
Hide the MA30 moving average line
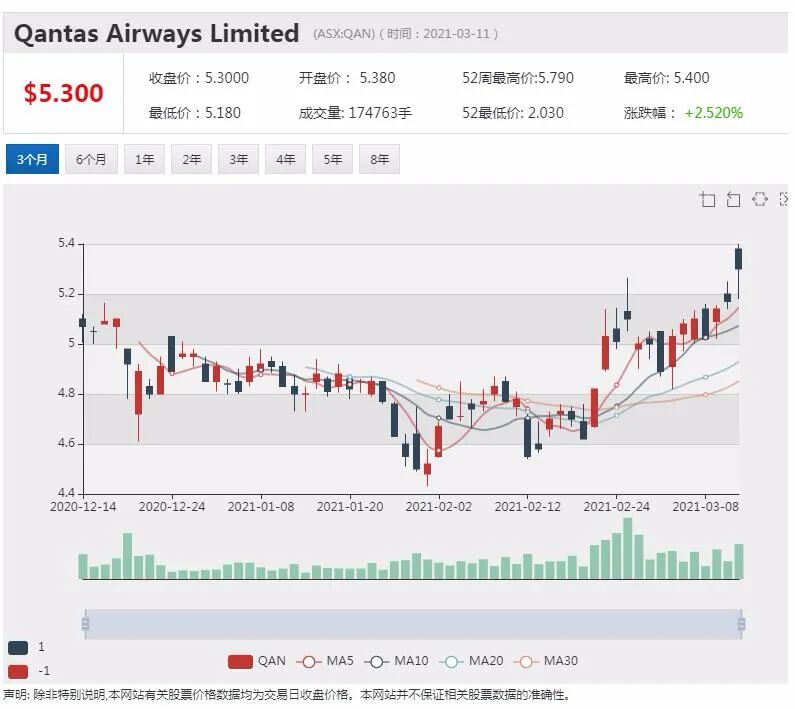[546, 661]
